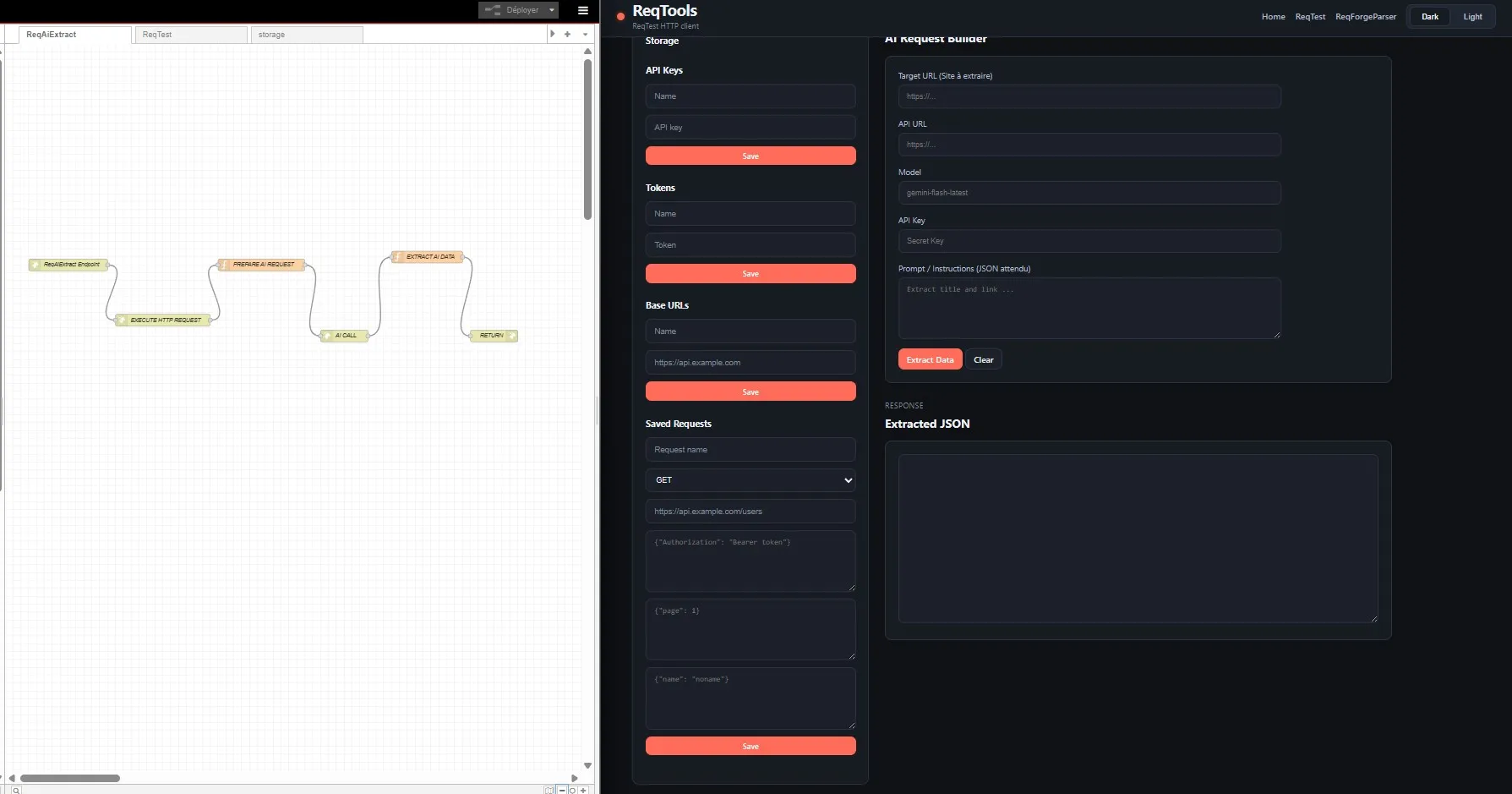This screenshot has width=1512, height=794.
Task: Select the EXTRACT AI DATA node
Action: coord(430,256)
